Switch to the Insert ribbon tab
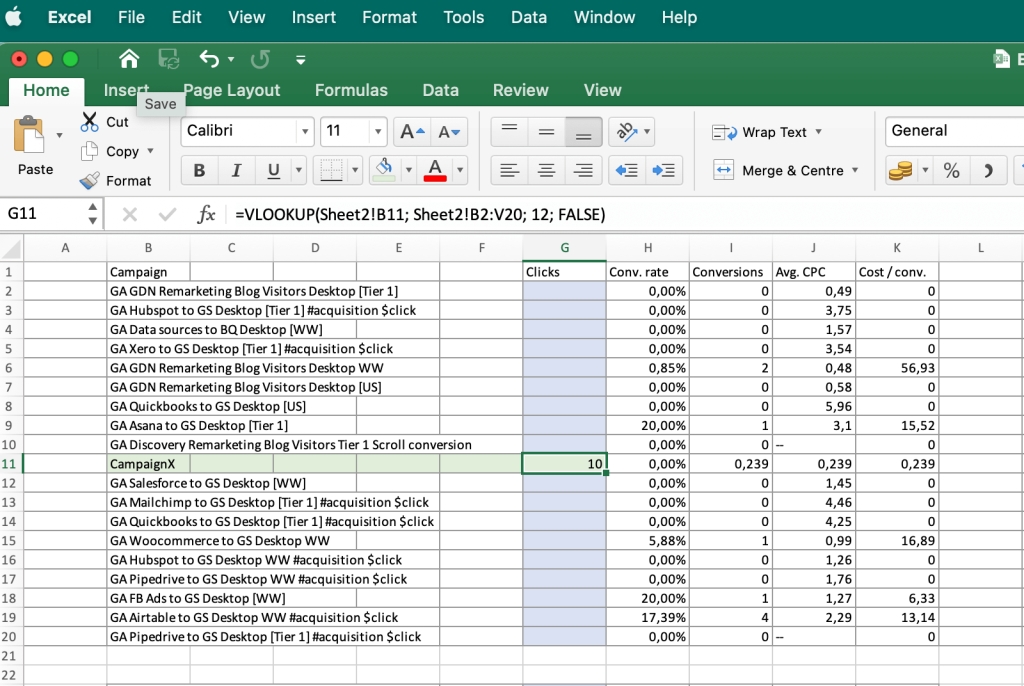The height and width of the screenshot is (686, 1024). [126, 90]
